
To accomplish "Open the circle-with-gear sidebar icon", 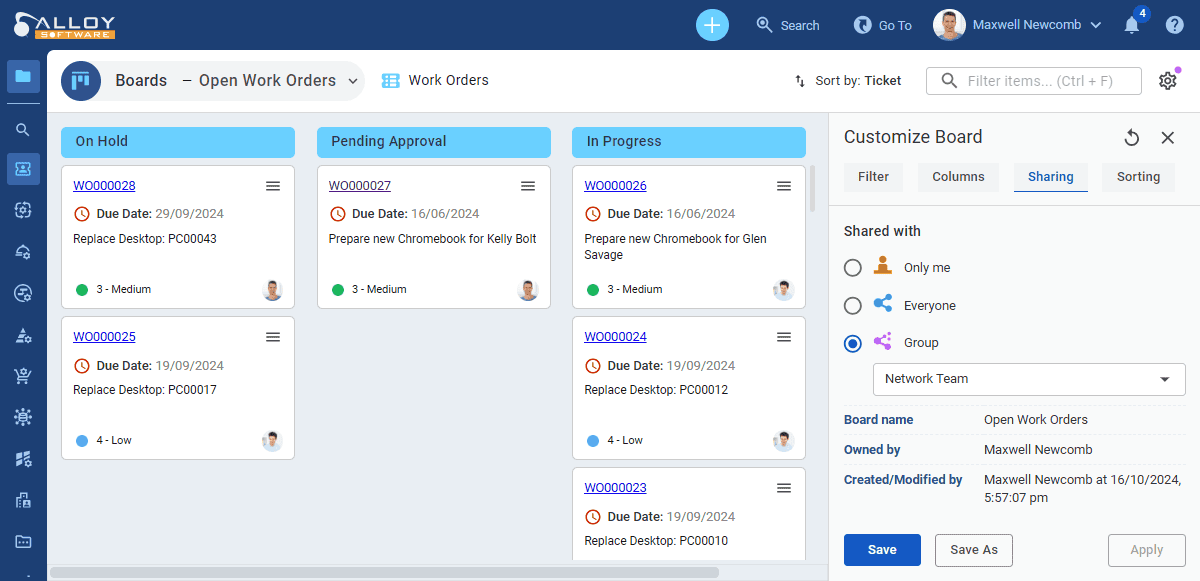I will click(23, 292).
